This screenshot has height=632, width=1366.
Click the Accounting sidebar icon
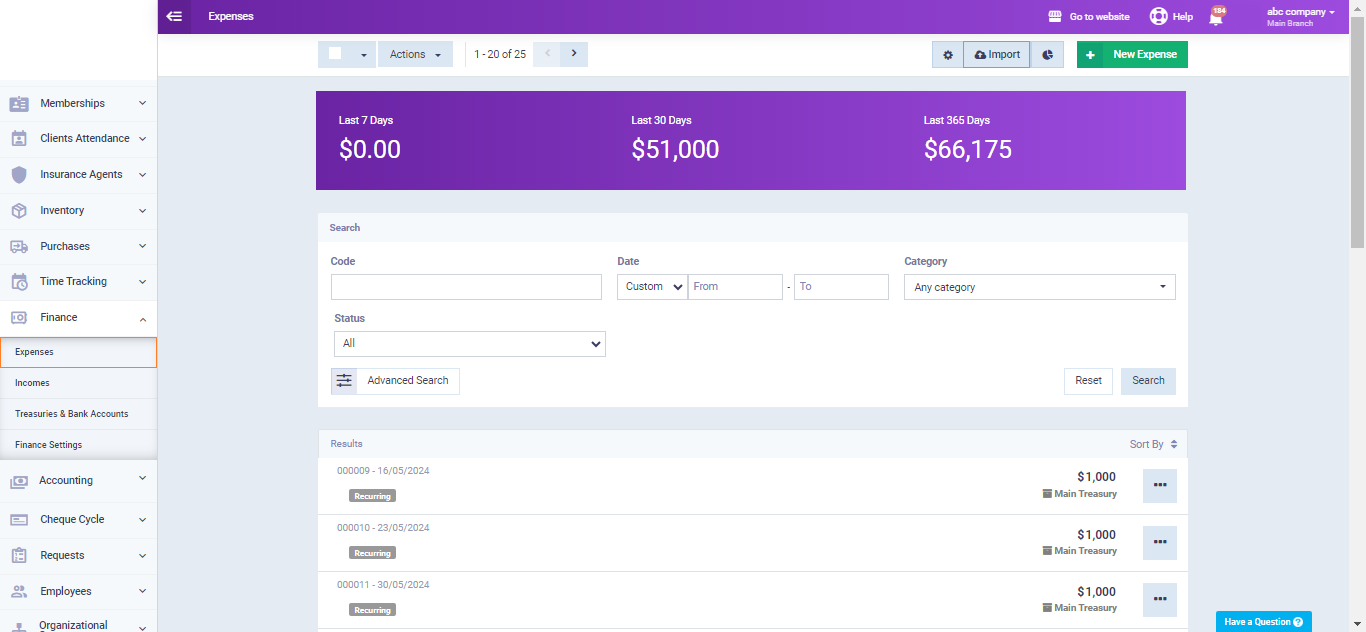click(19, 481)
